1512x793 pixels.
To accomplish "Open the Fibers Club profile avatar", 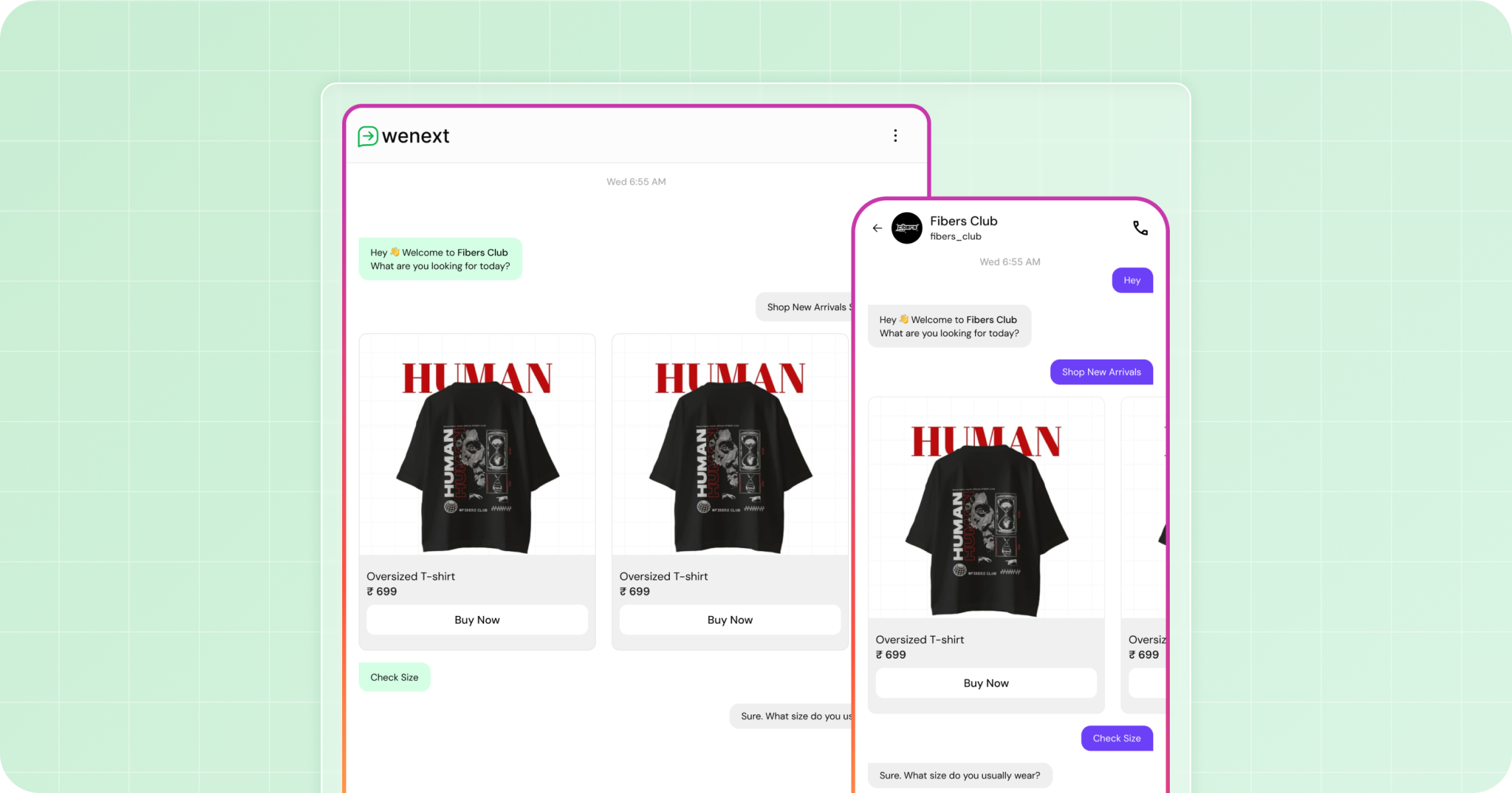I will (x=907, y=228).
